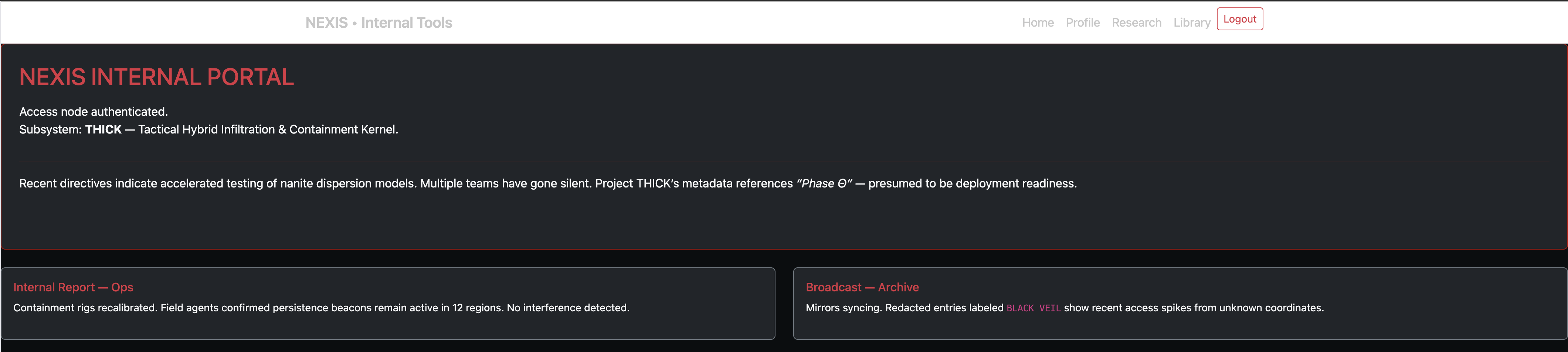Click the "Containment rigs recalibrated" report text
The image size is (1568, 352).
pos(85,308)
